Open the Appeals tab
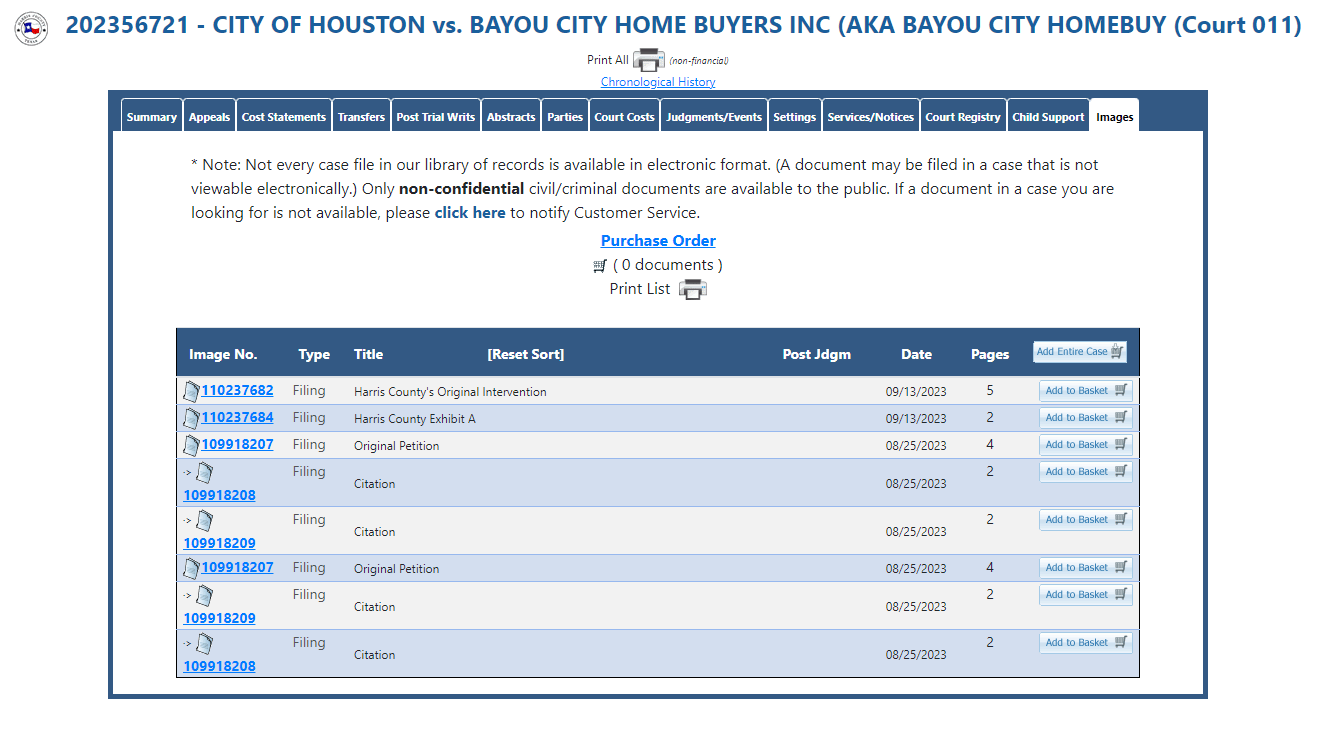 point(210,117)
